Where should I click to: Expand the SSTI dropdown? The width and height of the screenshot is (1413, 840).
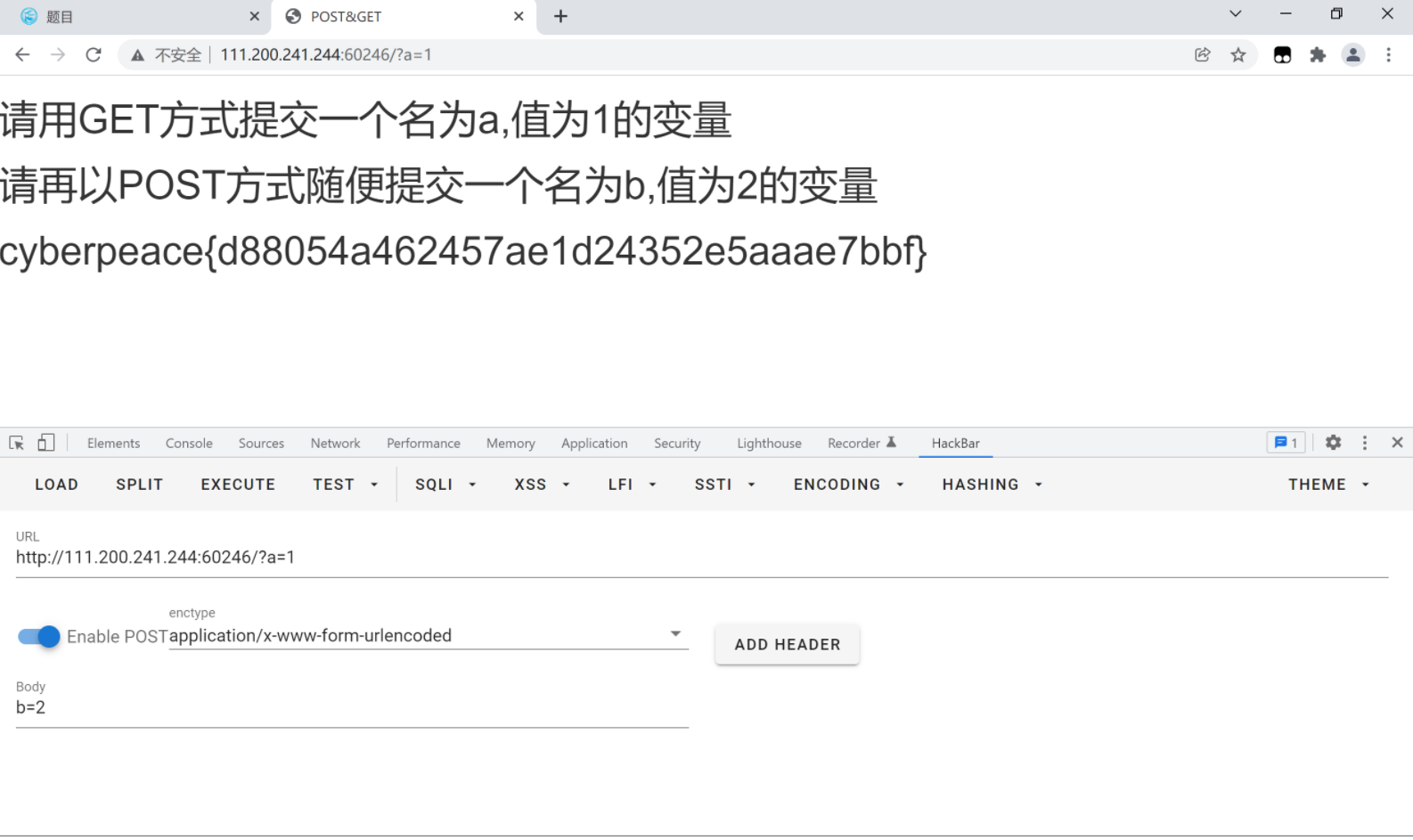click(724, 485)
